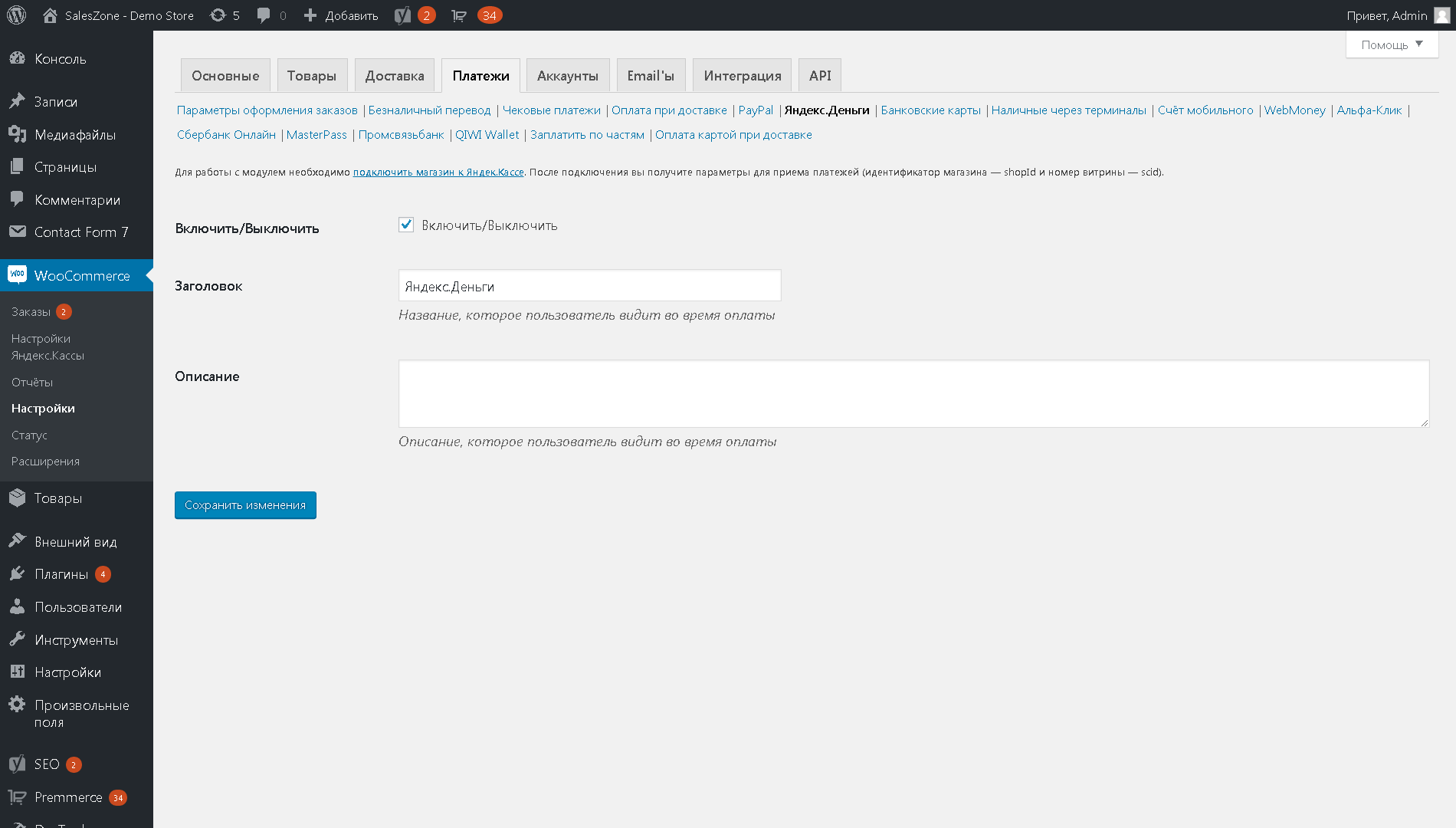Click the Настройки sliders icon in the main sidebar
The width and height of the screenshot is (1456, 828).
click(x=18, y=672)
